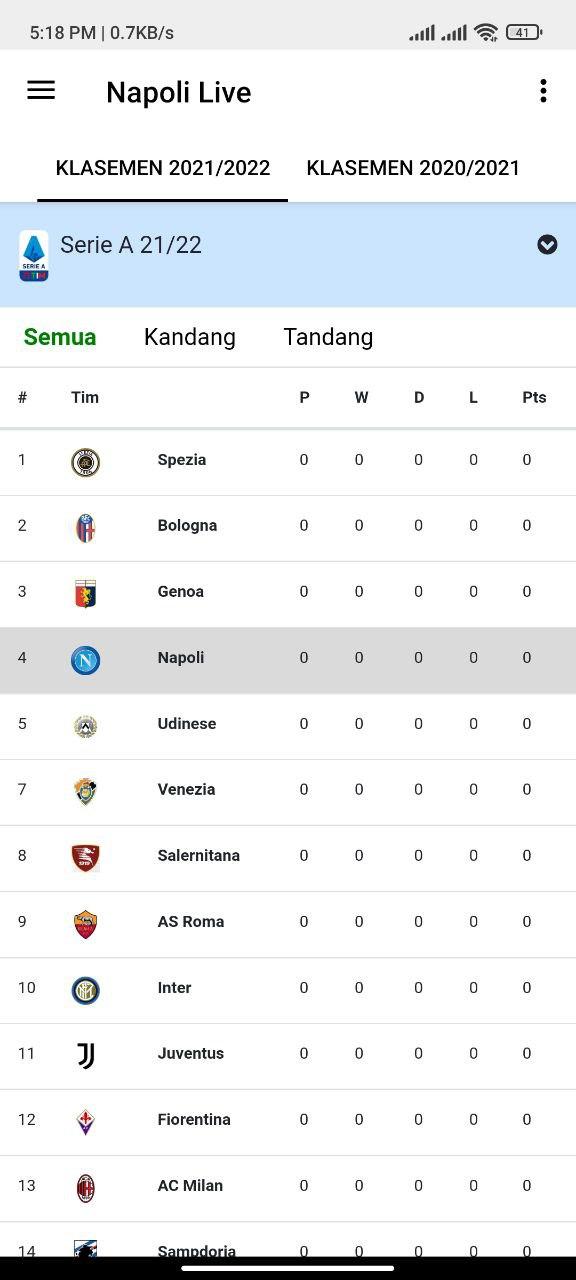The height and width of the screenshot is (1280, 576).
Task: Tap the Napoli club crest
Action: (x=85, y=660)
